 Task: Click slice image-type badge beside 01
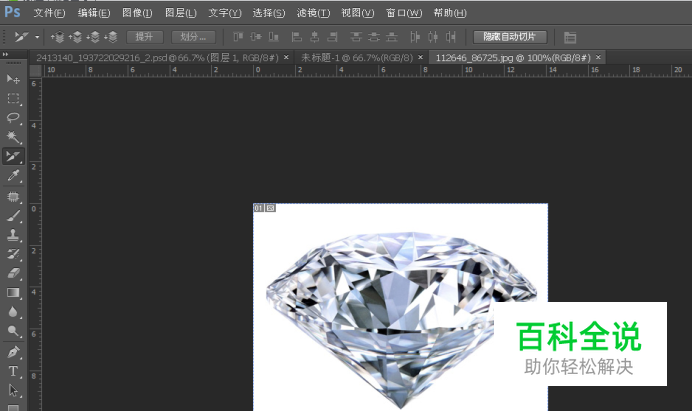tap(270, 208)
